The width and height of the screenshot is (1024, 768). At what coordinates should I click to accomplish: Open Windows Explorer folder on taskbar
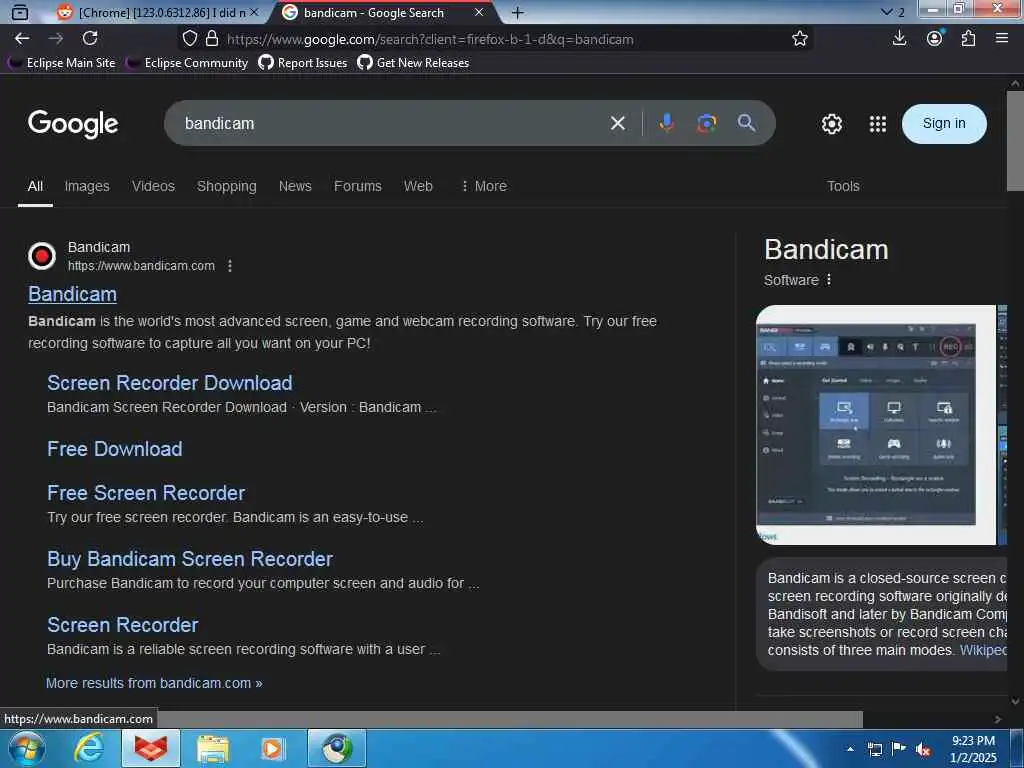(212, 748)
